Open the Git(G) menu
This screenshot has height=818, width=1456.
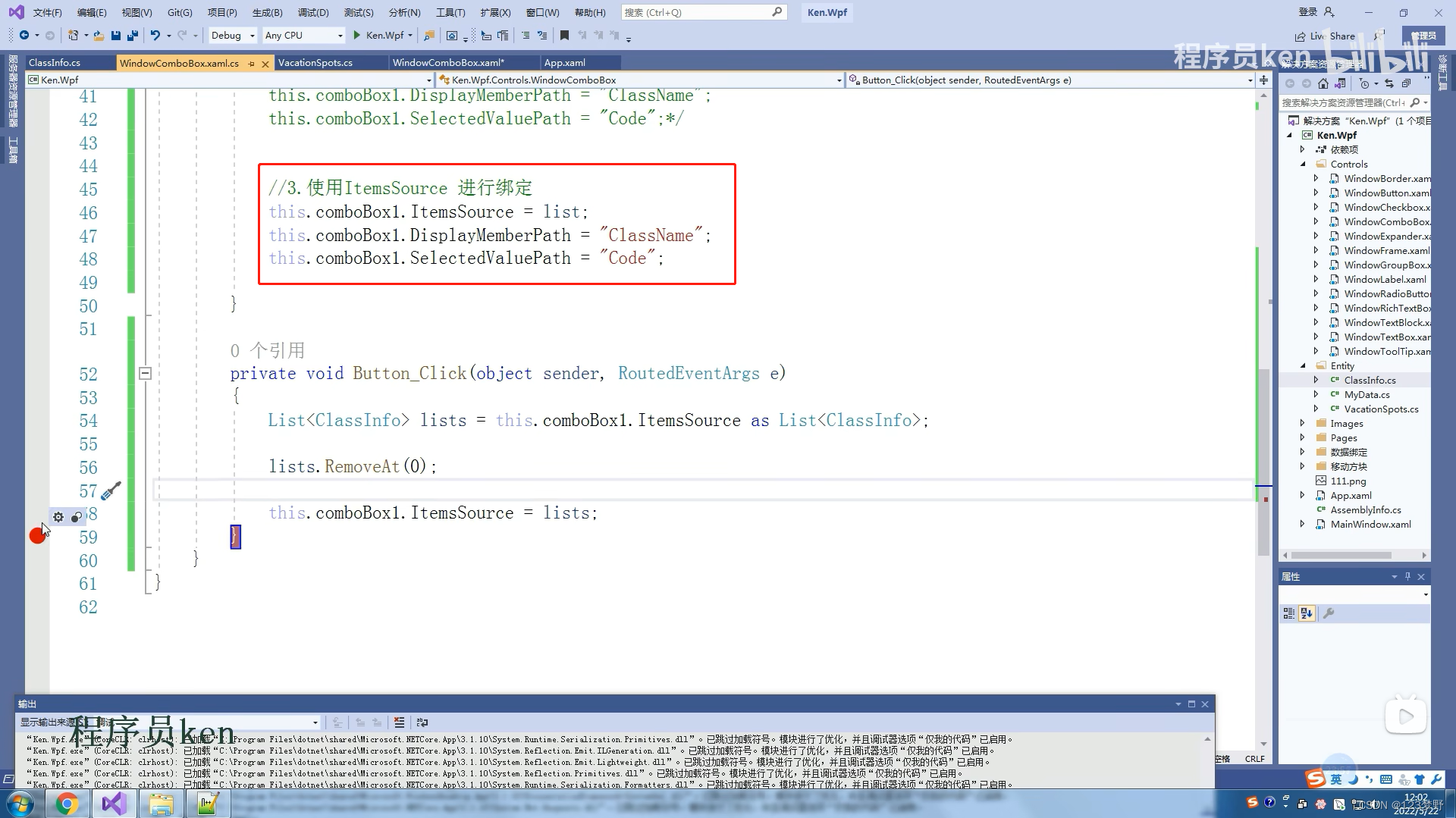coord(180,12)
